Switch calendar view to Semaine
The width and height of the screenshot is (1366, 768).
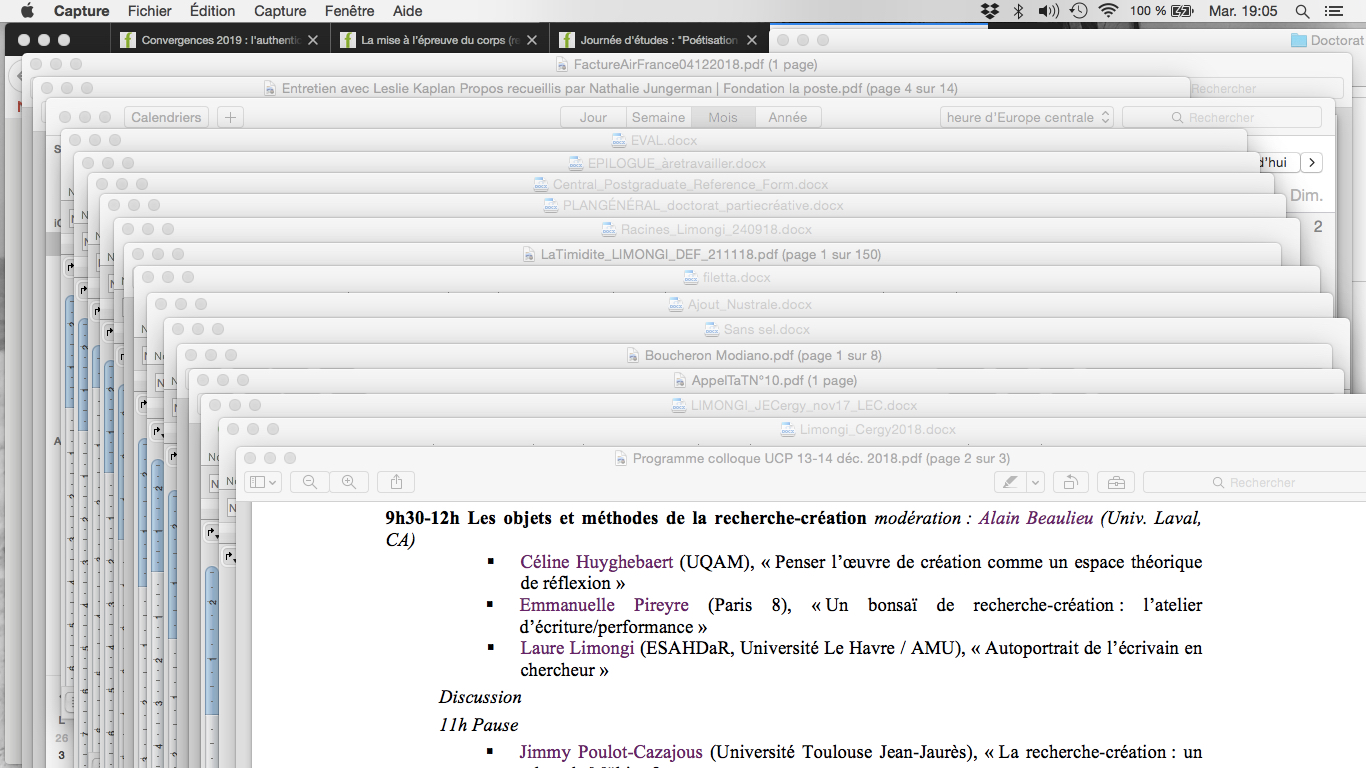click(658, 117)
